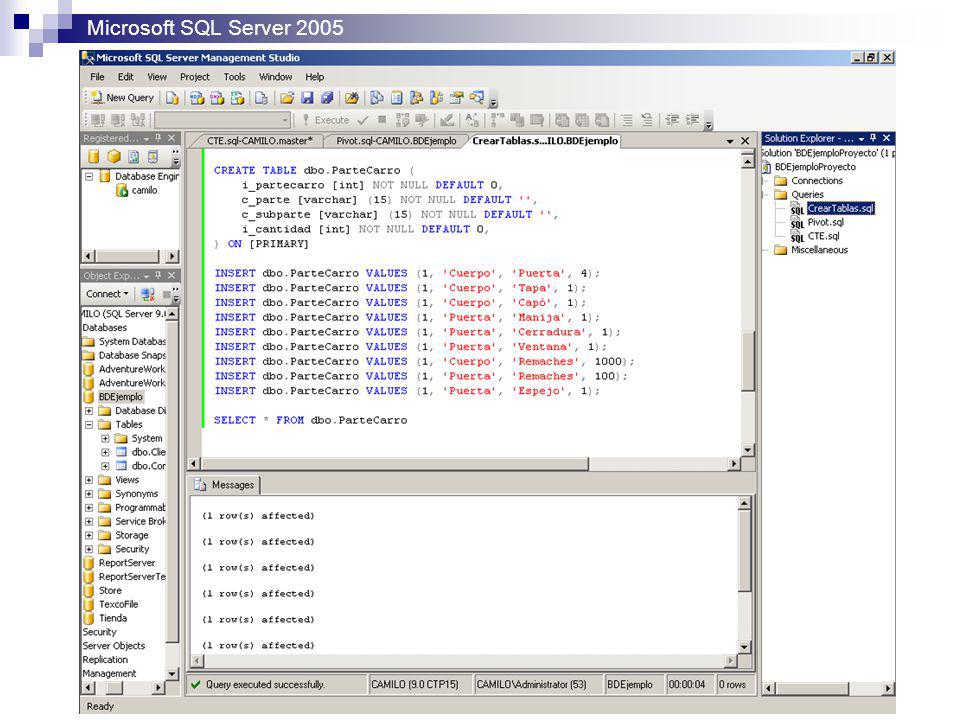Click the Database Engine icon in Registered Servers

pyautogui.click(x=94, y=157)
